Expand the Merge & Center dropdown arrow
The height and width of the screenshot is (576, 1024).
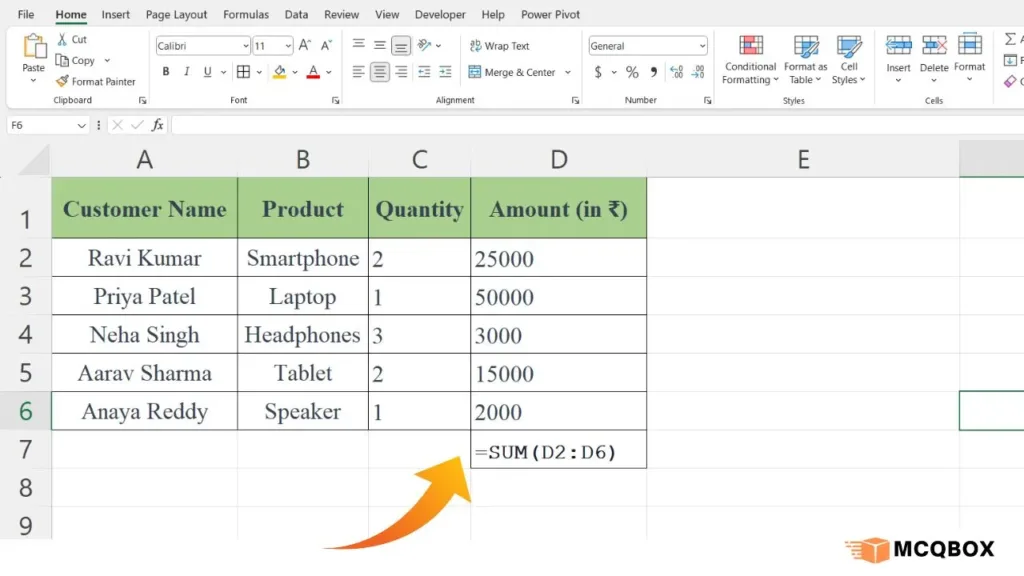click(568, 72)
